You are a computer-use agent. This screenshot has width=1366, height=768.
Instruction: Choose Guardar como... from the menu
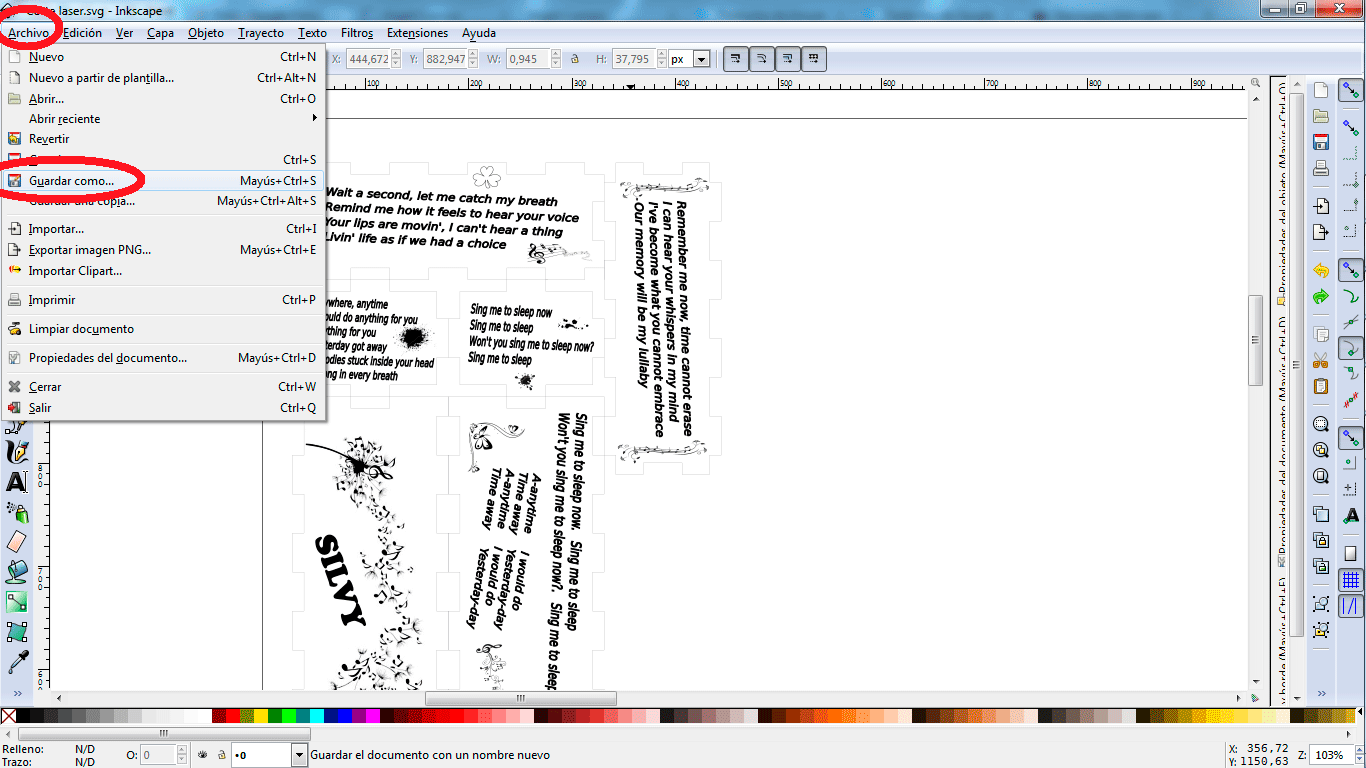[162, 181]
